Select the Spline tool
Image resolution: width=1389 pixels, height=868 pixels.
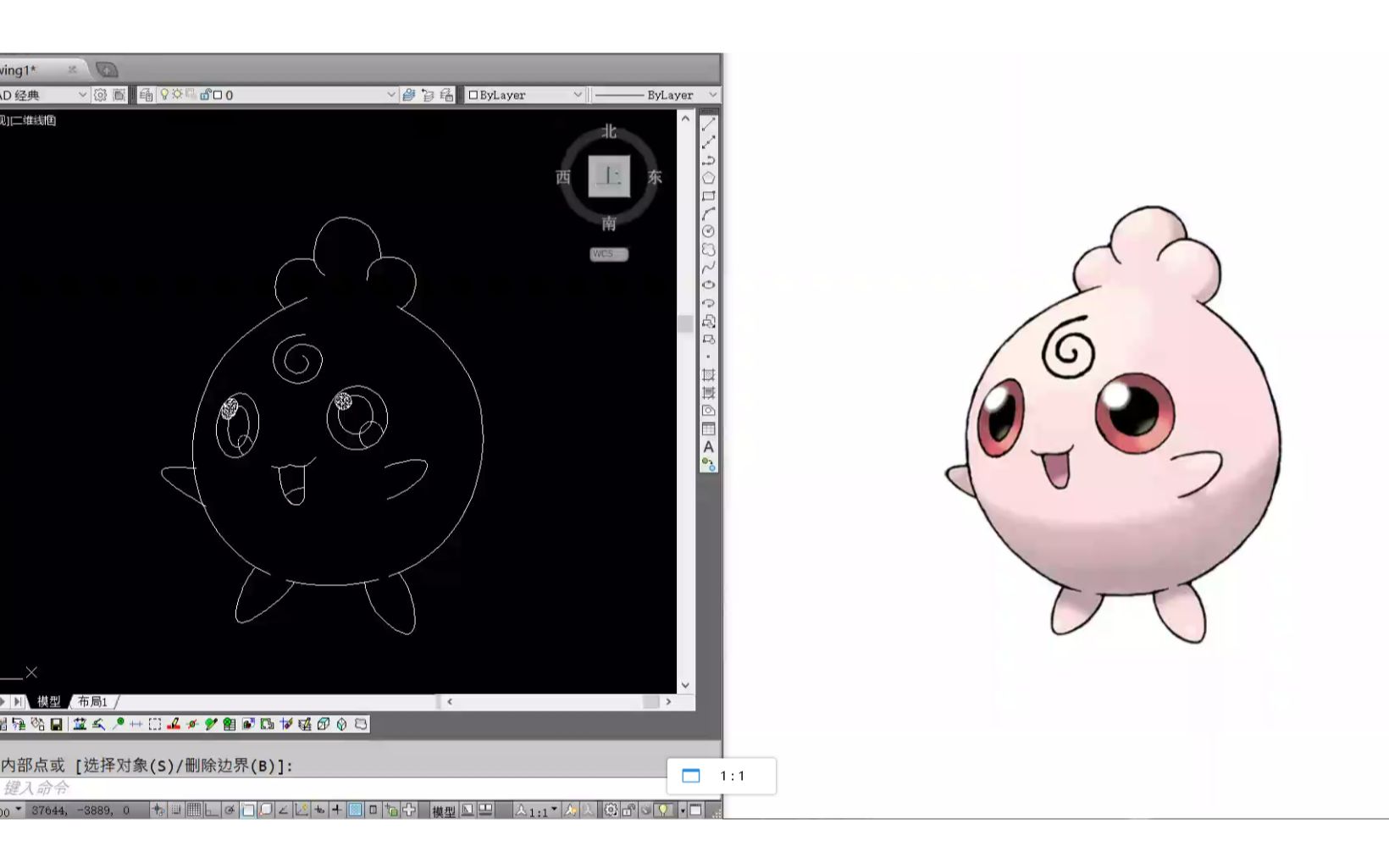709,268
